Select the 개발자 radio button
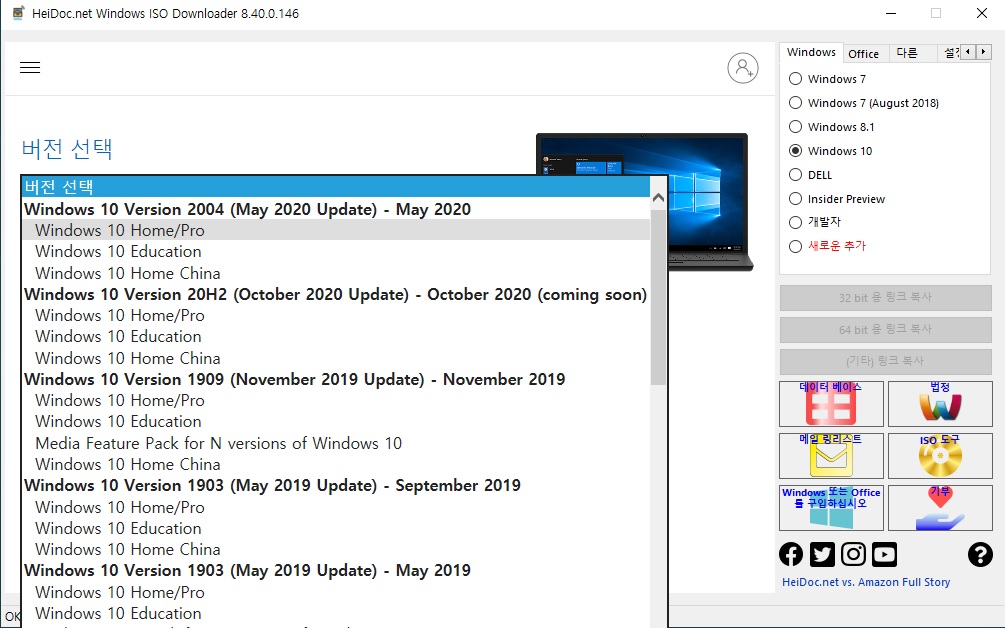Image resolution: width=1005 pixels, height=628 pixels. (x=795, y=222)
